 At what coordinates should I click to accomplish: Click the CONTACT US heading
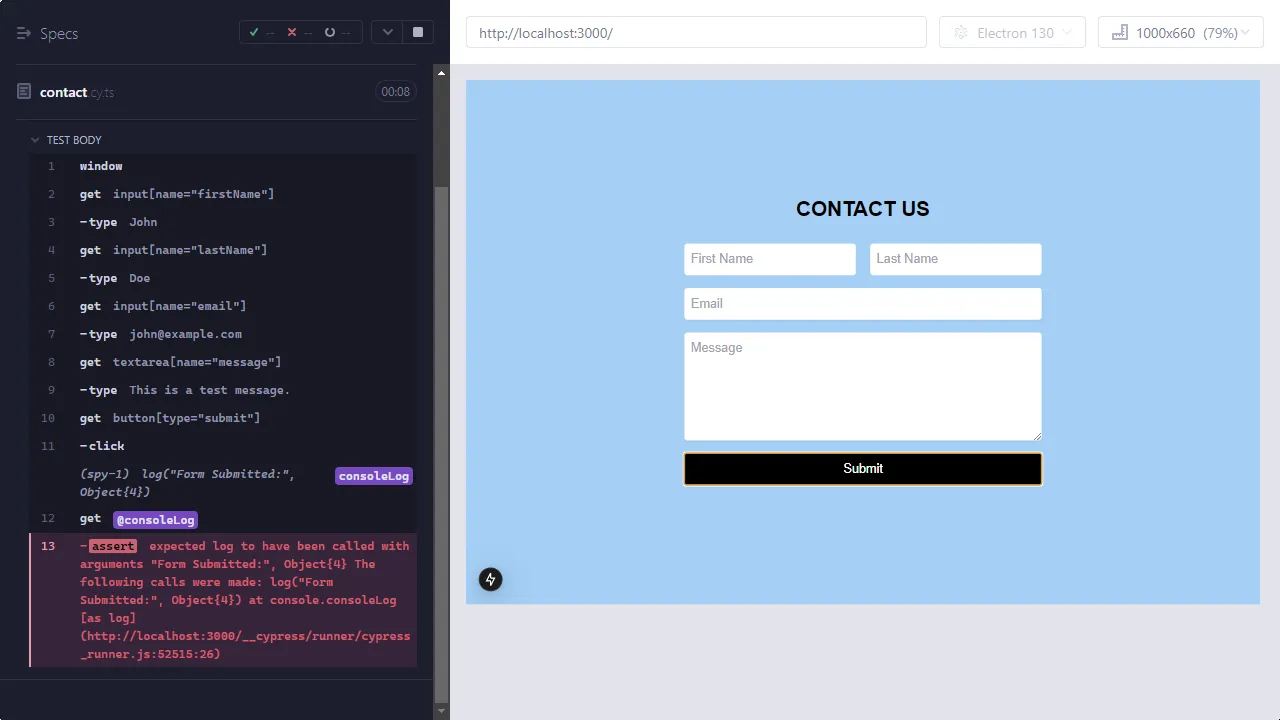point(863,209)
